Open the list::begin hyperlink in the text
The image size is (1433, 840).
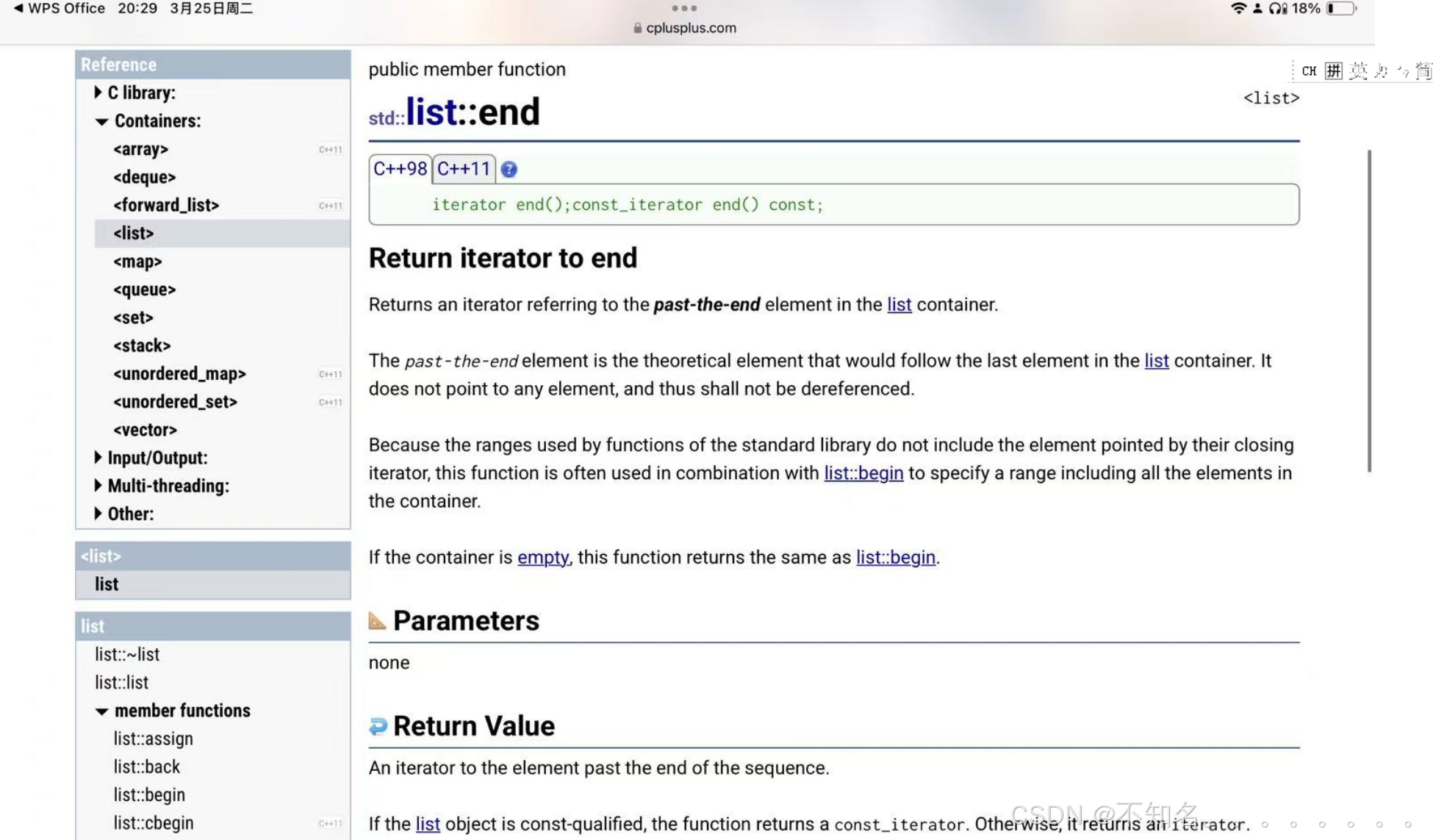coord(863,473)
